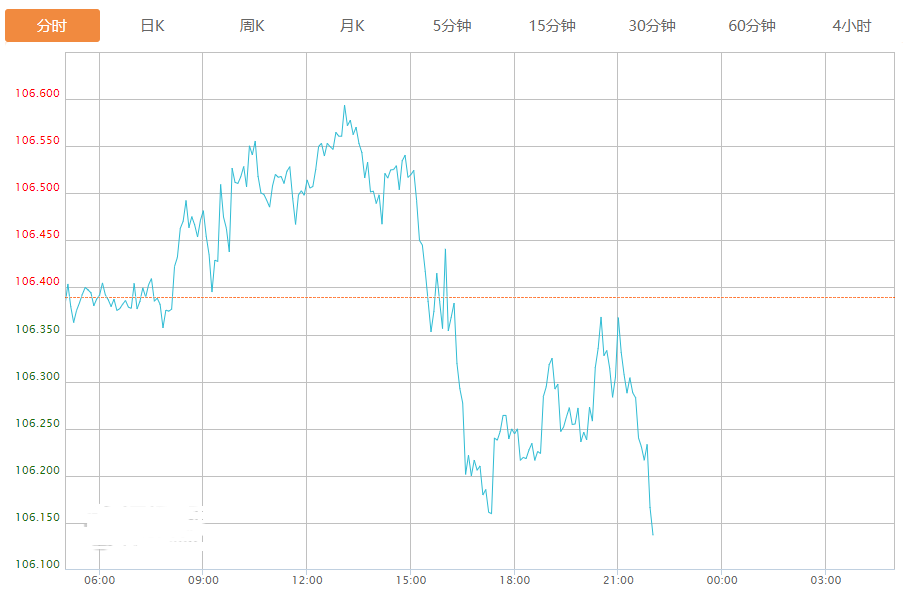Click the 00:00 time axis label
The image size is (903, 589).
722,580
